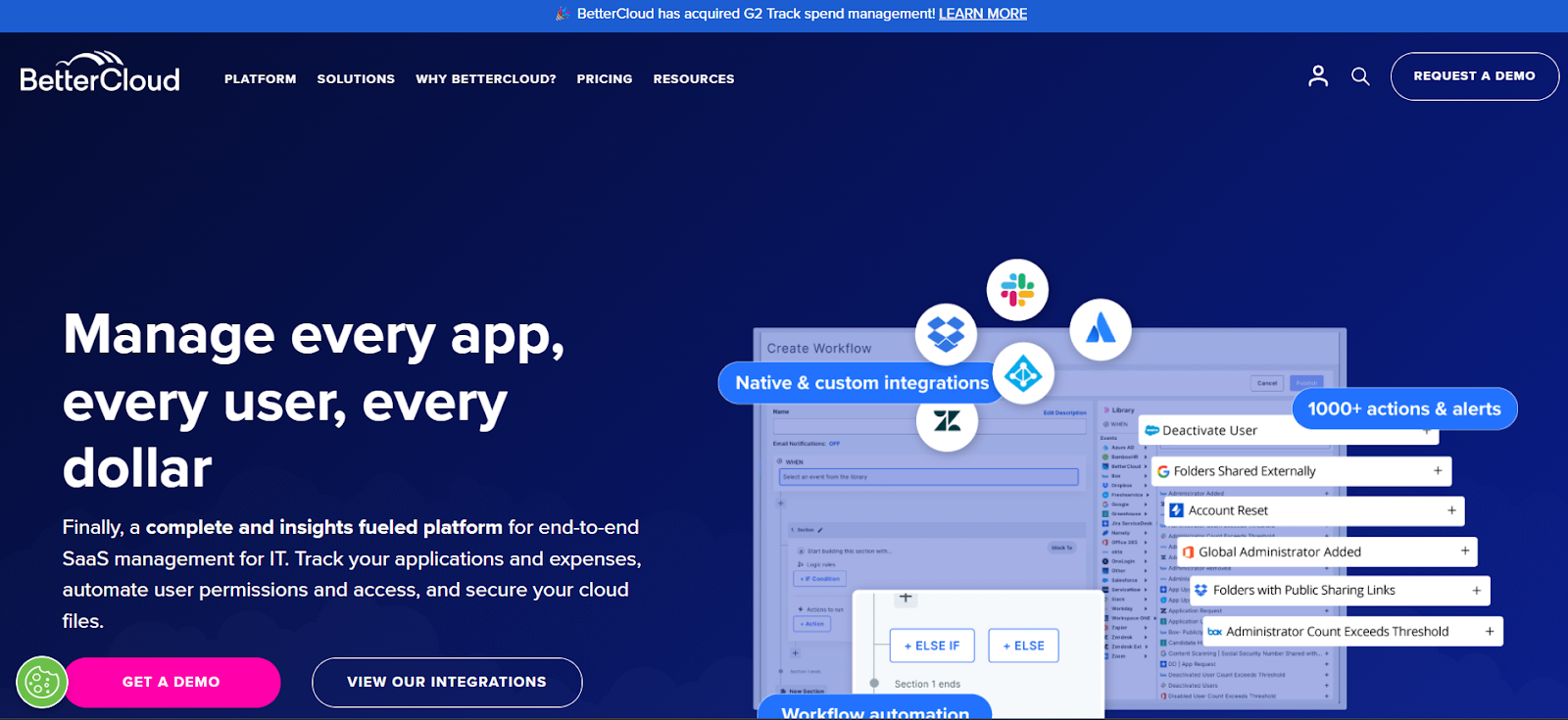Click the + ELSE IF button

(x=932, y=646)
